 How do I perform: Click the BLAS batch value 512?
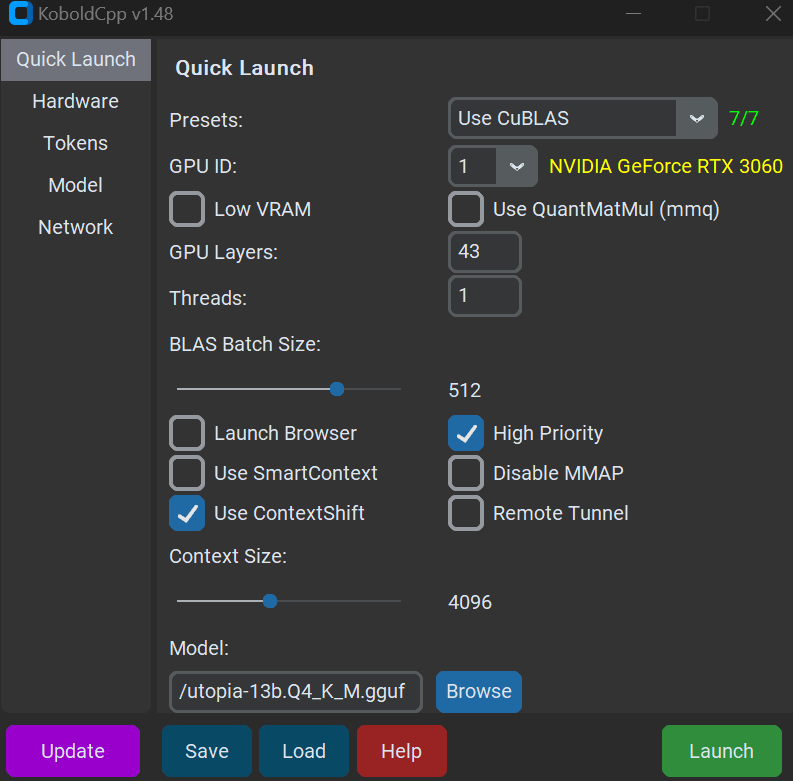465,390
